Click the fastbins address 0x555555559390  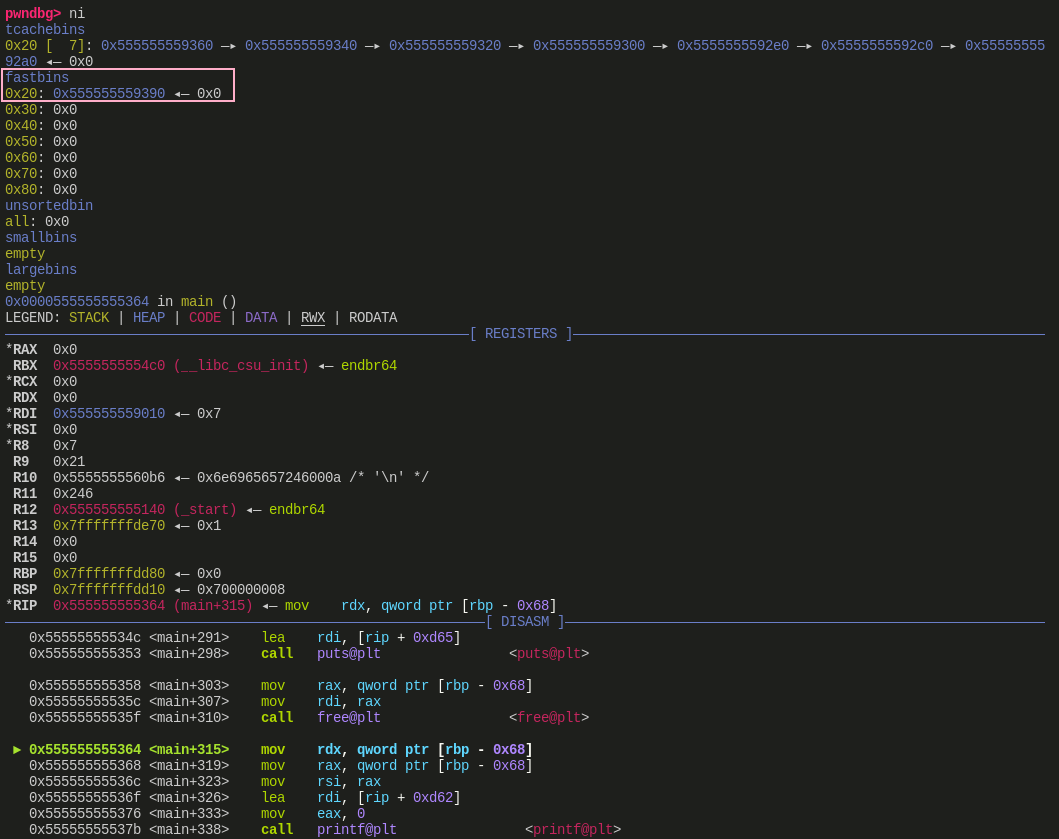point(109,94)
